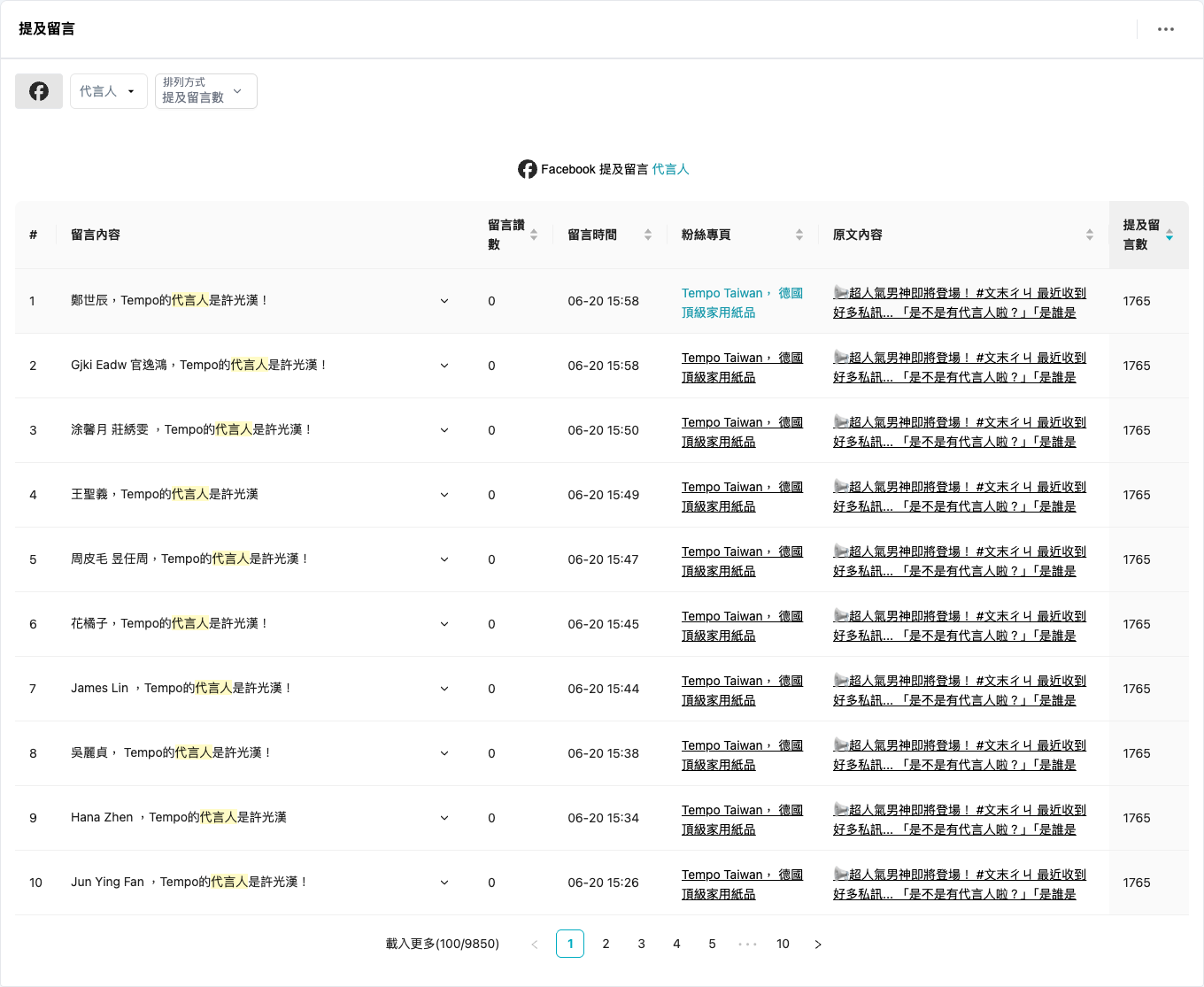Open original post link in row 8
This screenshot has height=987, width=1204.
click(960, 755)
